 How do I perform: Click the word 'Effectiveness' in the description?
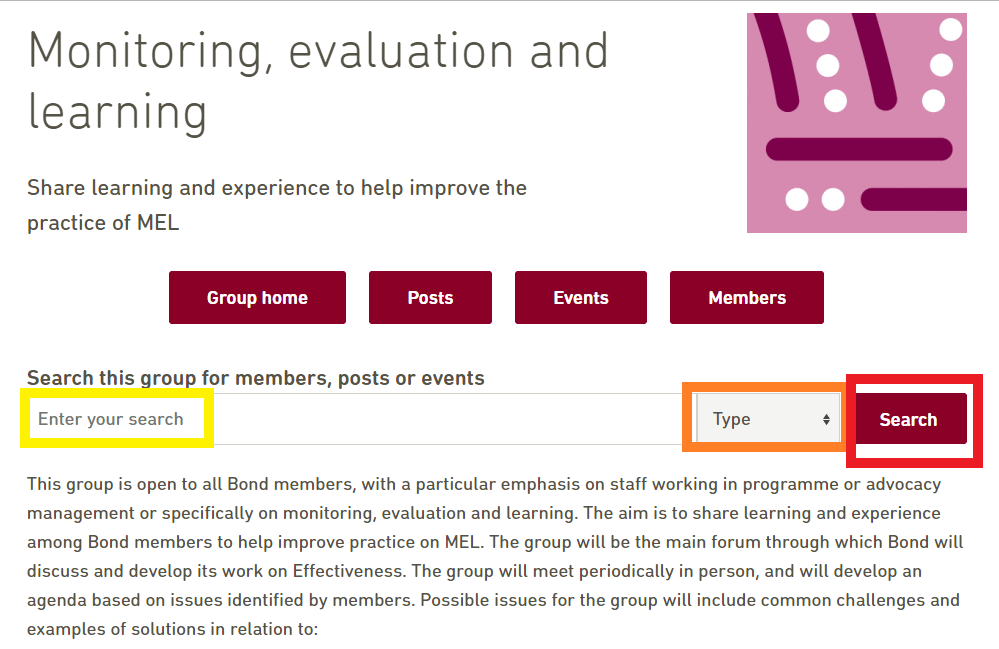point(348,571)
